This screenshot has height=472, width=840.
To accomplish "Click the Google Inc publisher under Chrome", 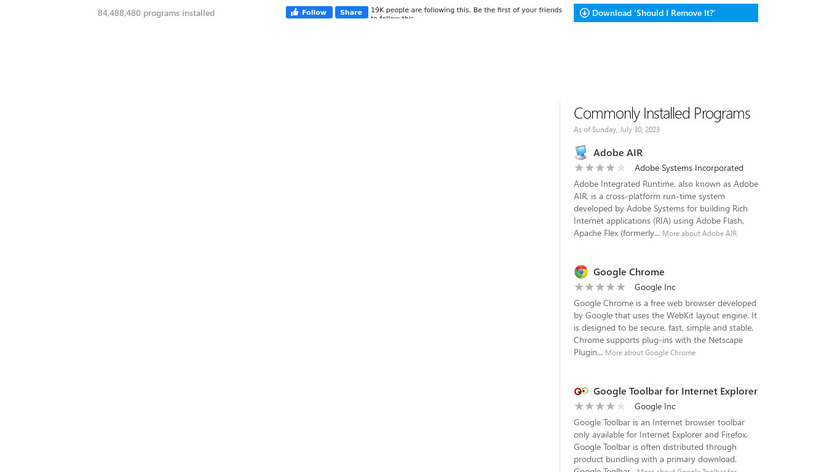I will point(655,287).
